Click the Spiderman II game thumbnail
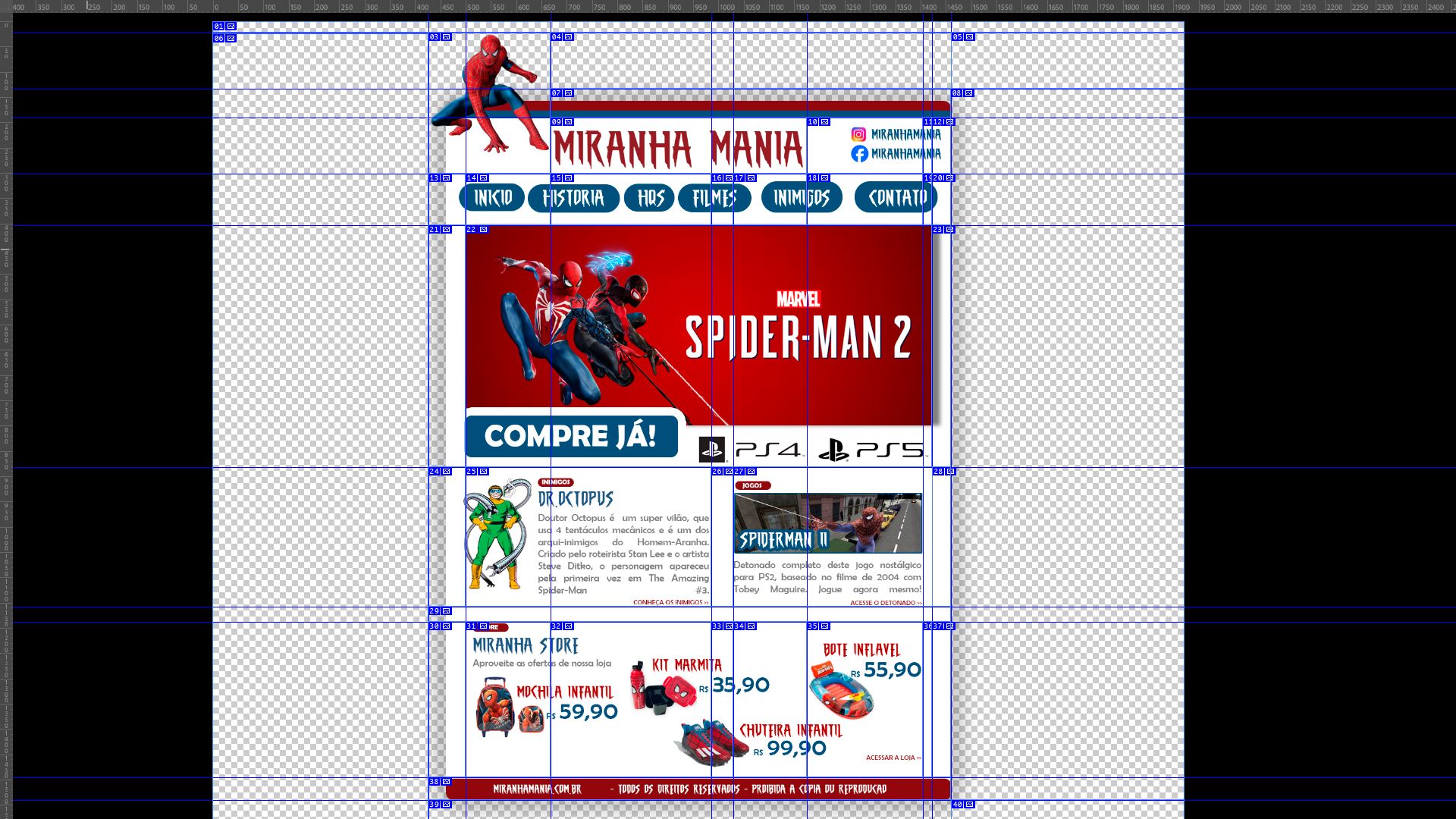Screen dimensions: 1456x819 pyautogui.click(x=828, y=523)
